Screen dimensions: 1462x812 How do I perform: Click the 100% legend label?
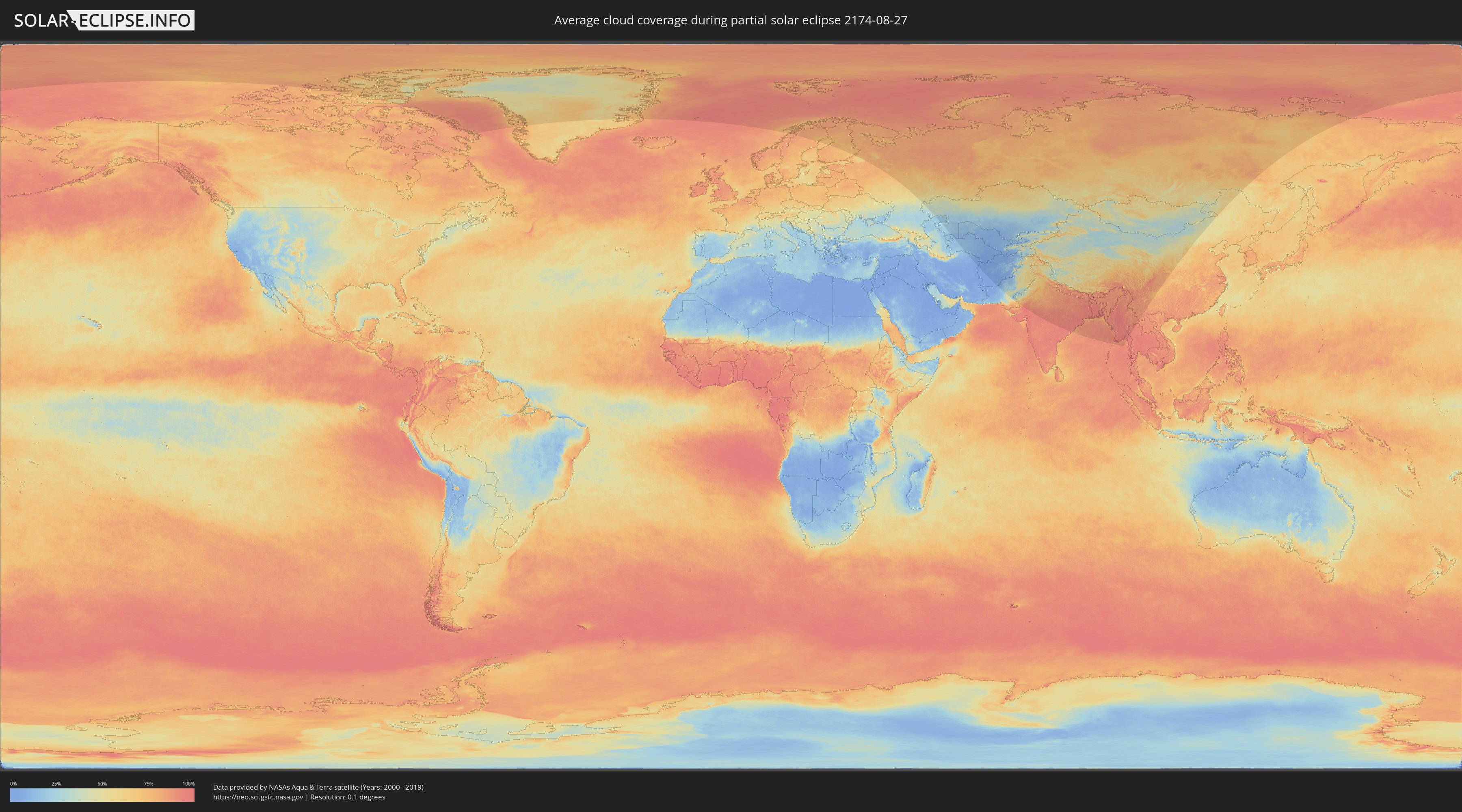(x=188, y=784)
